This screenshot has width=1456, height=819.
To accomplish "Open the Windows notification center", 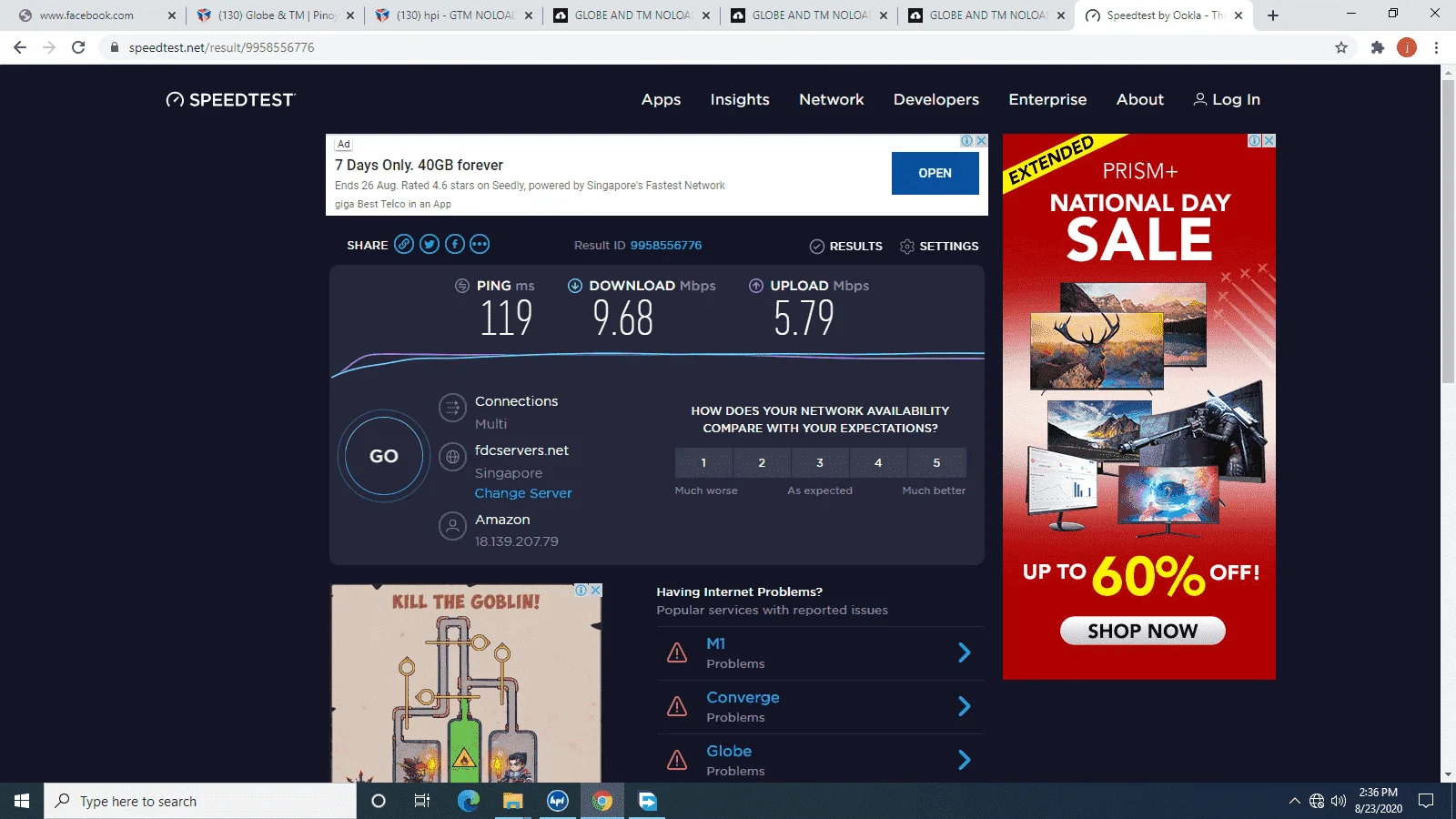I will pos(1426,801).
